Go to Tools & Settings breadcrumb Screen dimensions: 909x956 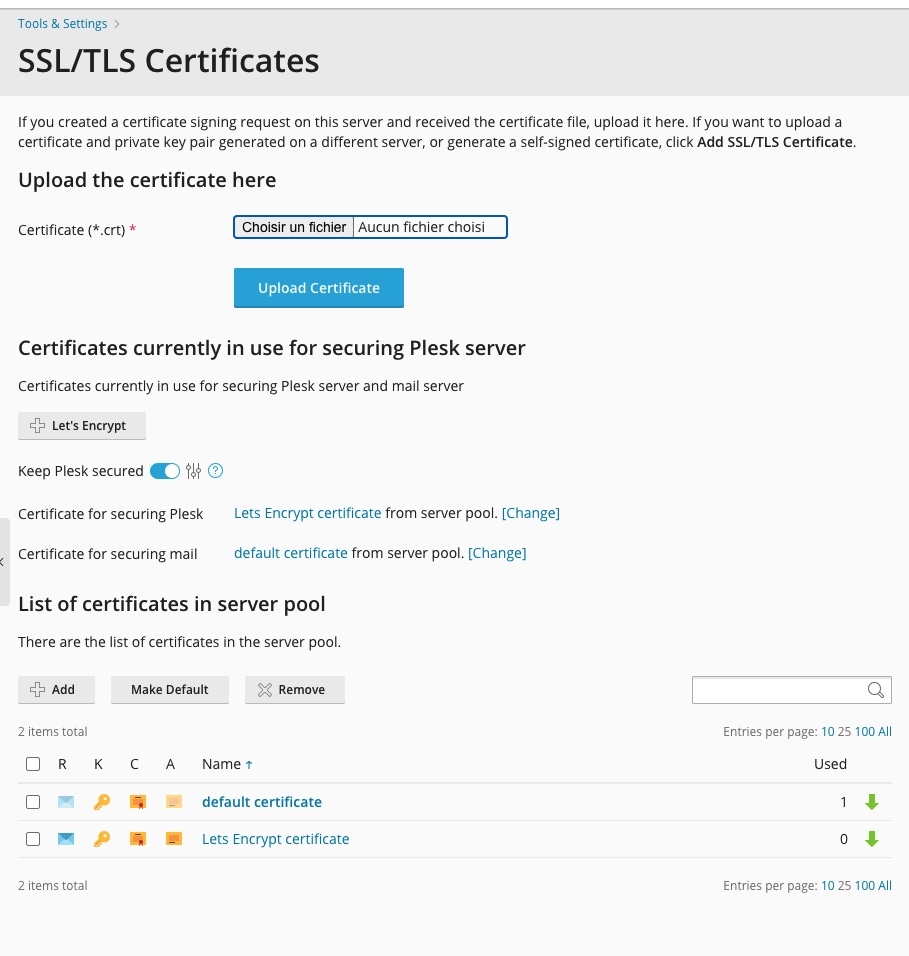click(x=62, y=24)
